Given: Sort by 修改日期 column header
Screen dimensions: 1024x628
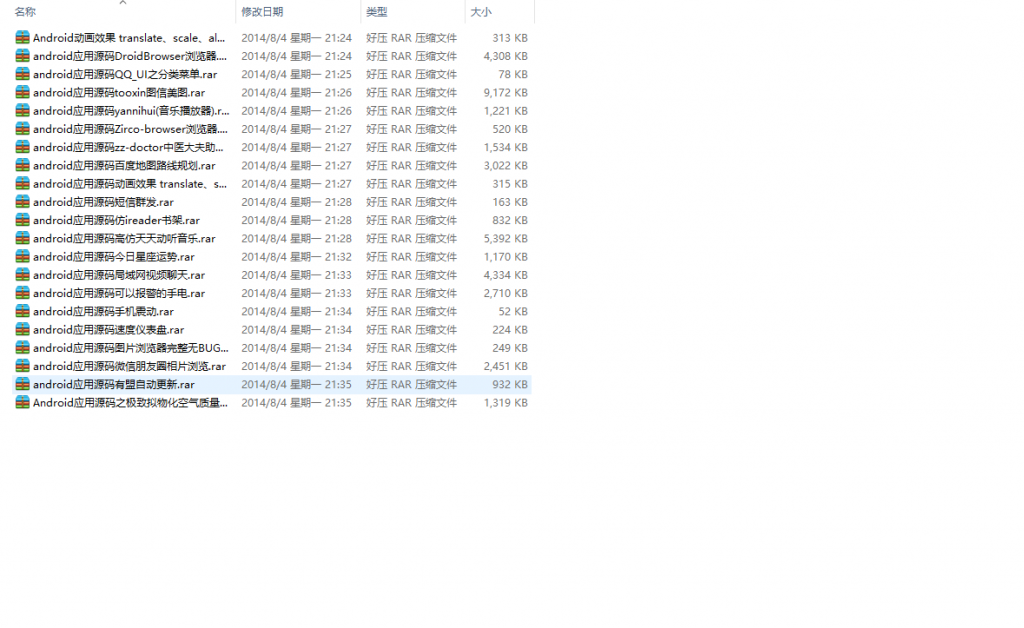Looking at the screenshot, I should 262,12.
